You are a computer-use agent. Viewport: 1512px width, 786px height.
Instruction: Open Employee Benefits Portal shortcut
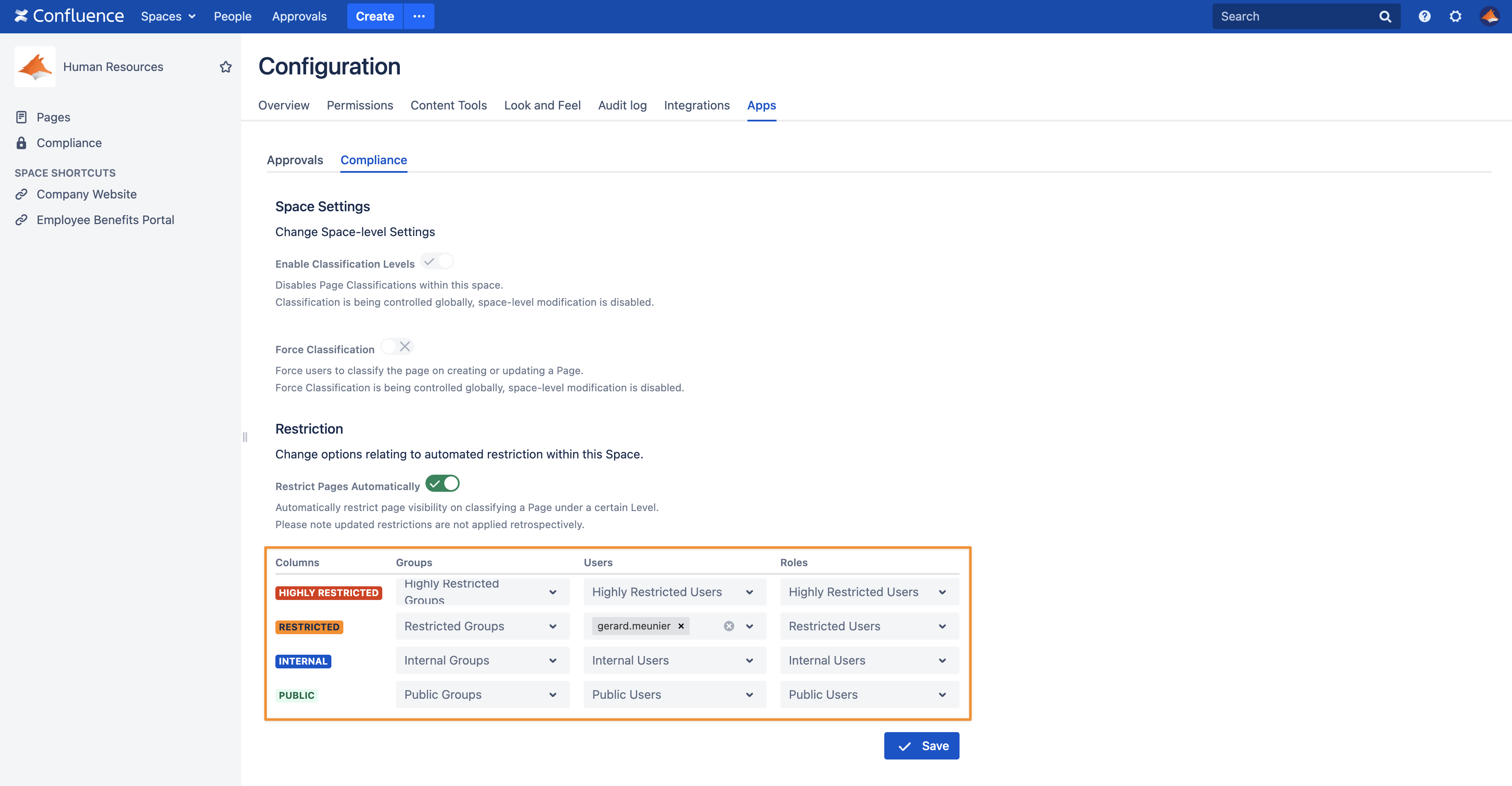105,220
